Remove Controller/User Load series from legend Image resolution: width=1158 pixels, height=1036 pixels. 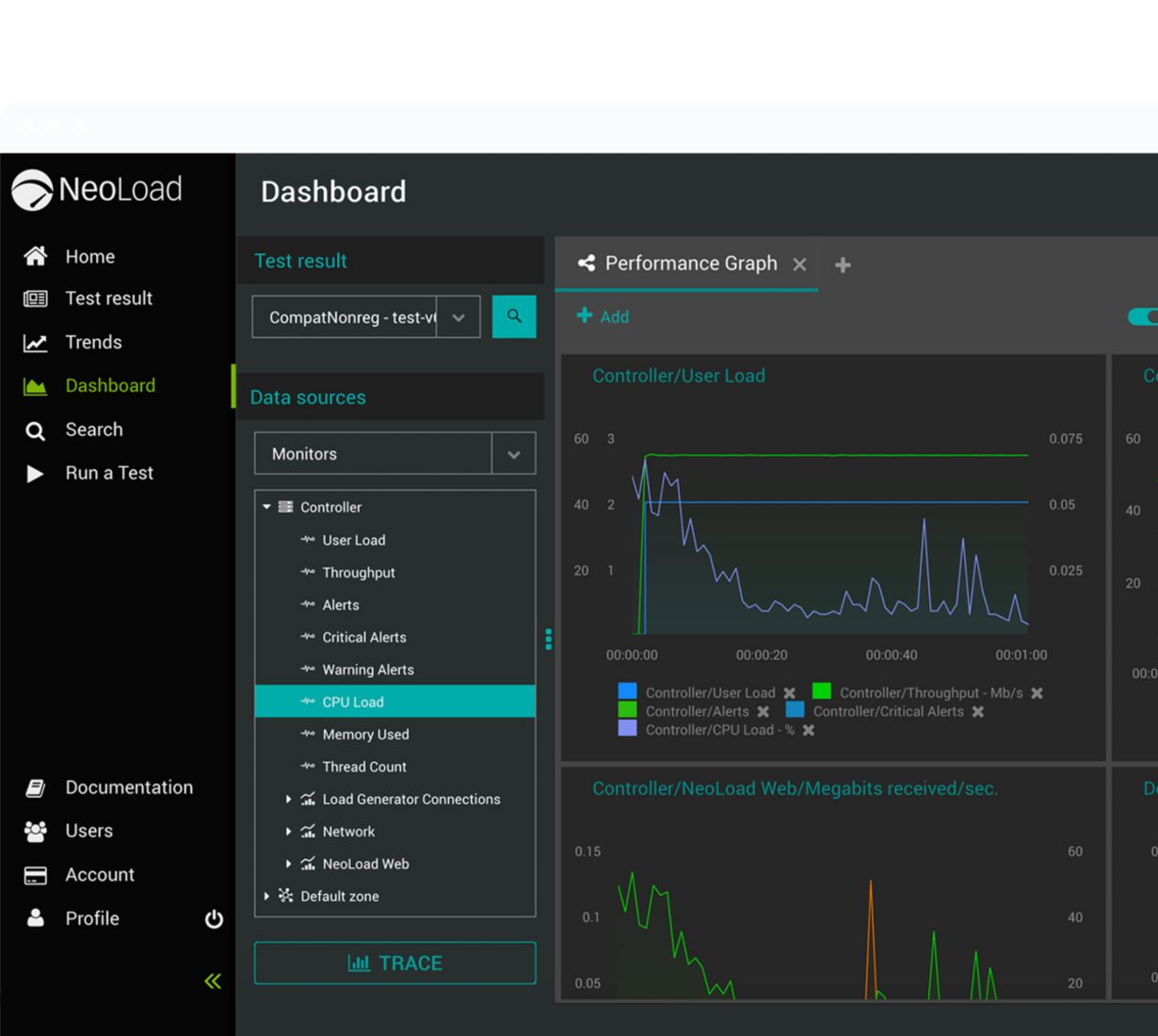coord(790,693)
